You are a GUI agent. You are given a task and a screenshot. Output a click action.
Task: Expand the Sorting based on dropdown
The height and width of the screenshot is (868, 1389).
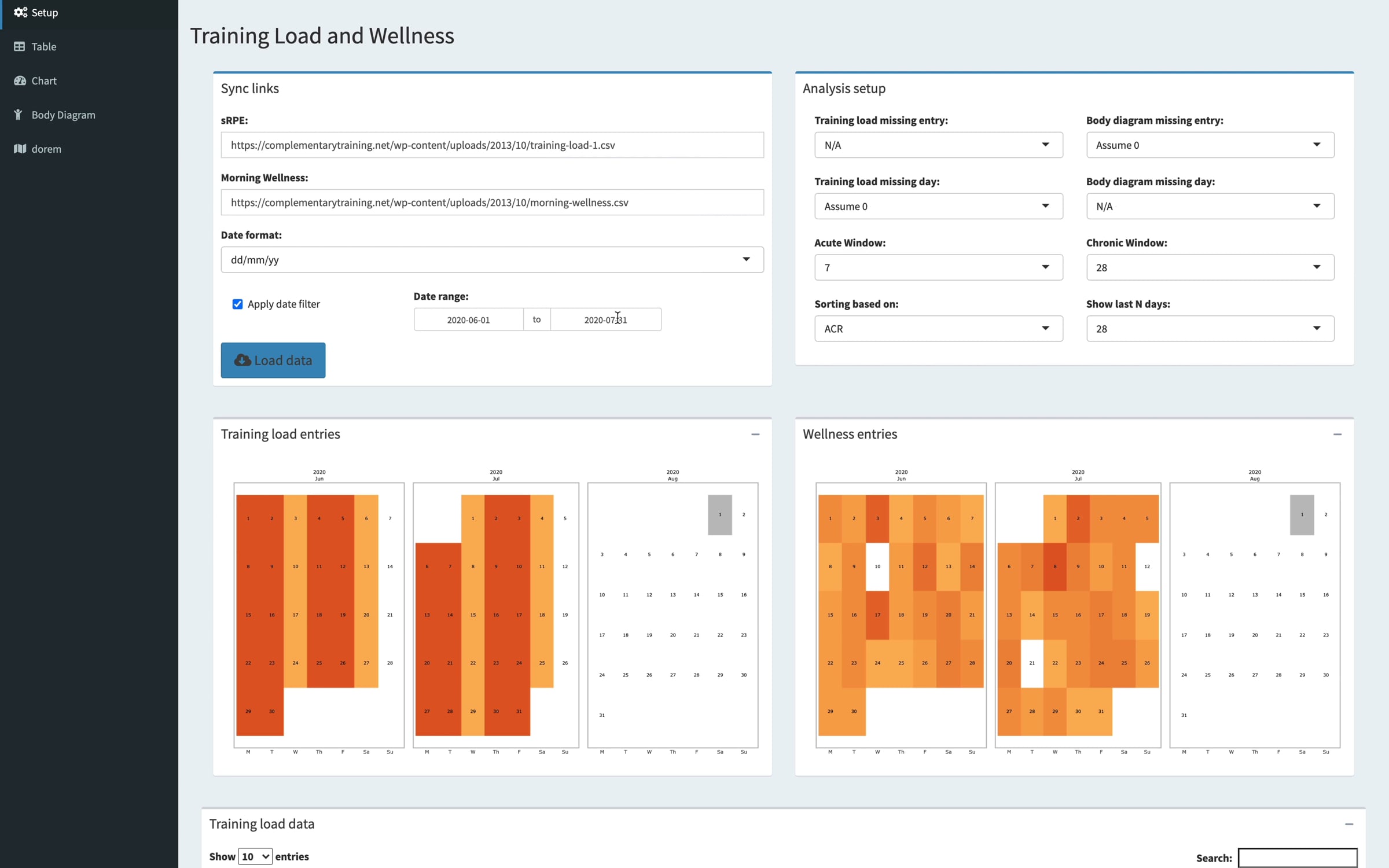tap(938, 329)
